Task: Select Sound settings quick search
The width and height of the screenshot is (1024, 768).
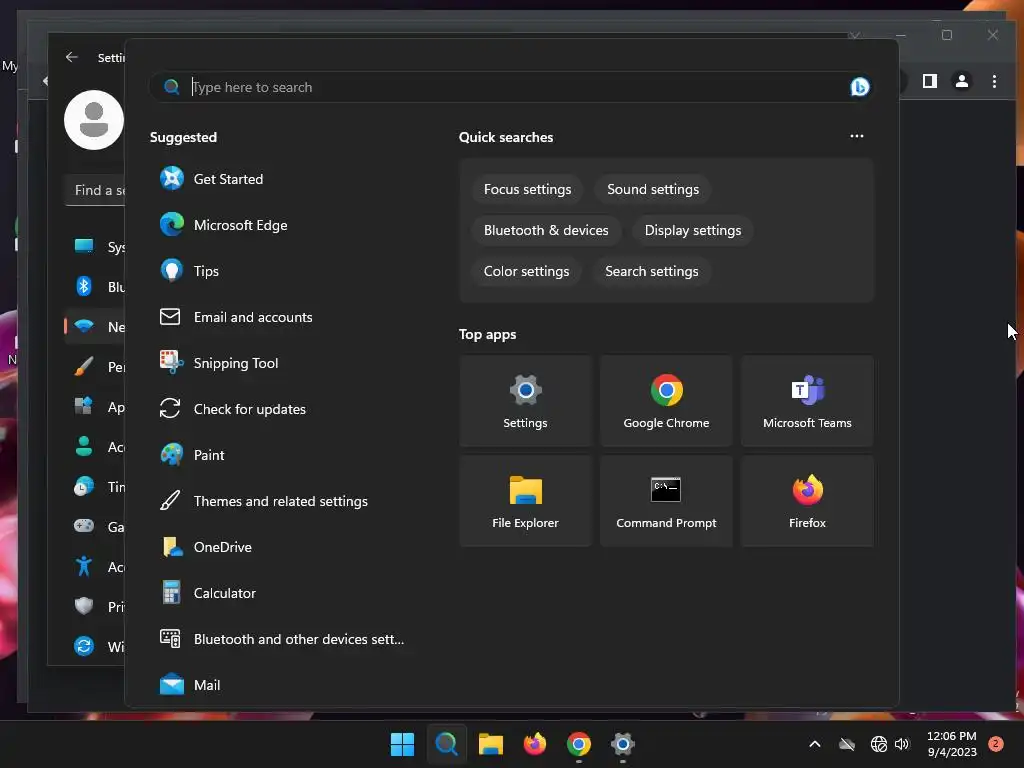Action: click(653, 189)
